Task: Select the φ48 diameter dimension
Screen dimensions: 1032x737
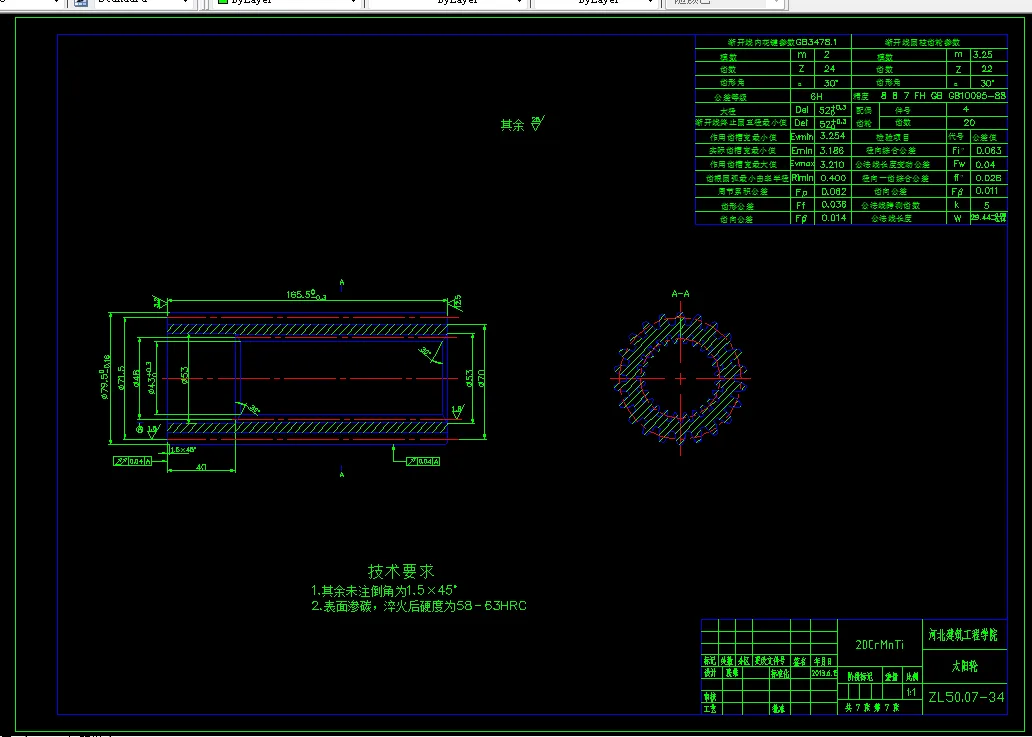Action: 136,378
